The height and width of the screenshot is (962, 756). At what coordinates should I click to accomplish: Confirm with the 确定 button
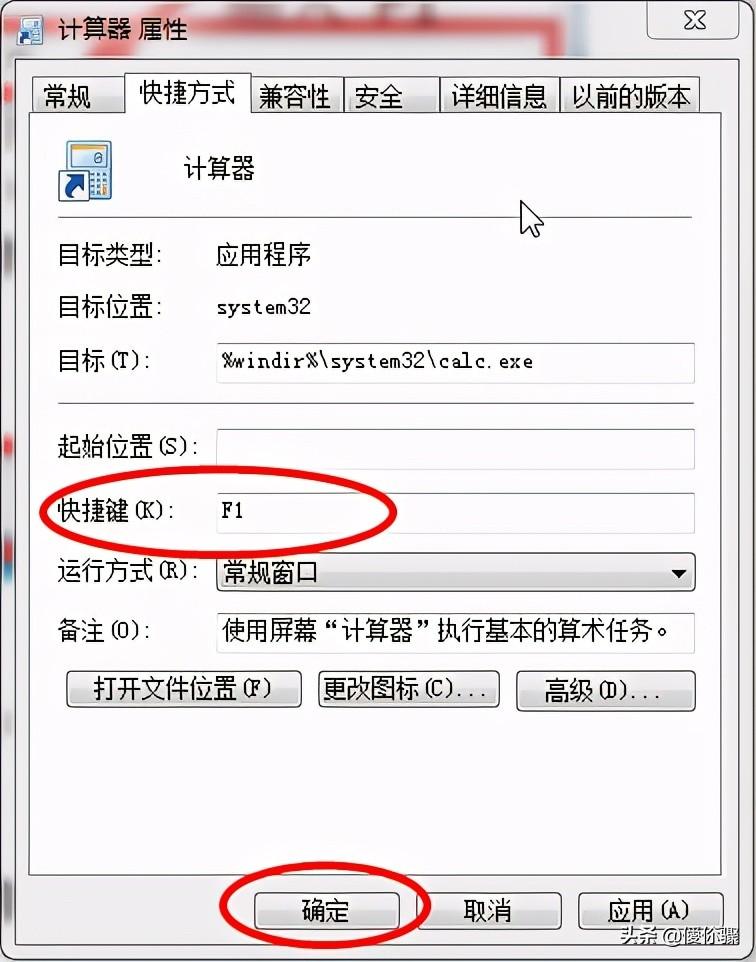pyautogui.click(x=326, y=910)
